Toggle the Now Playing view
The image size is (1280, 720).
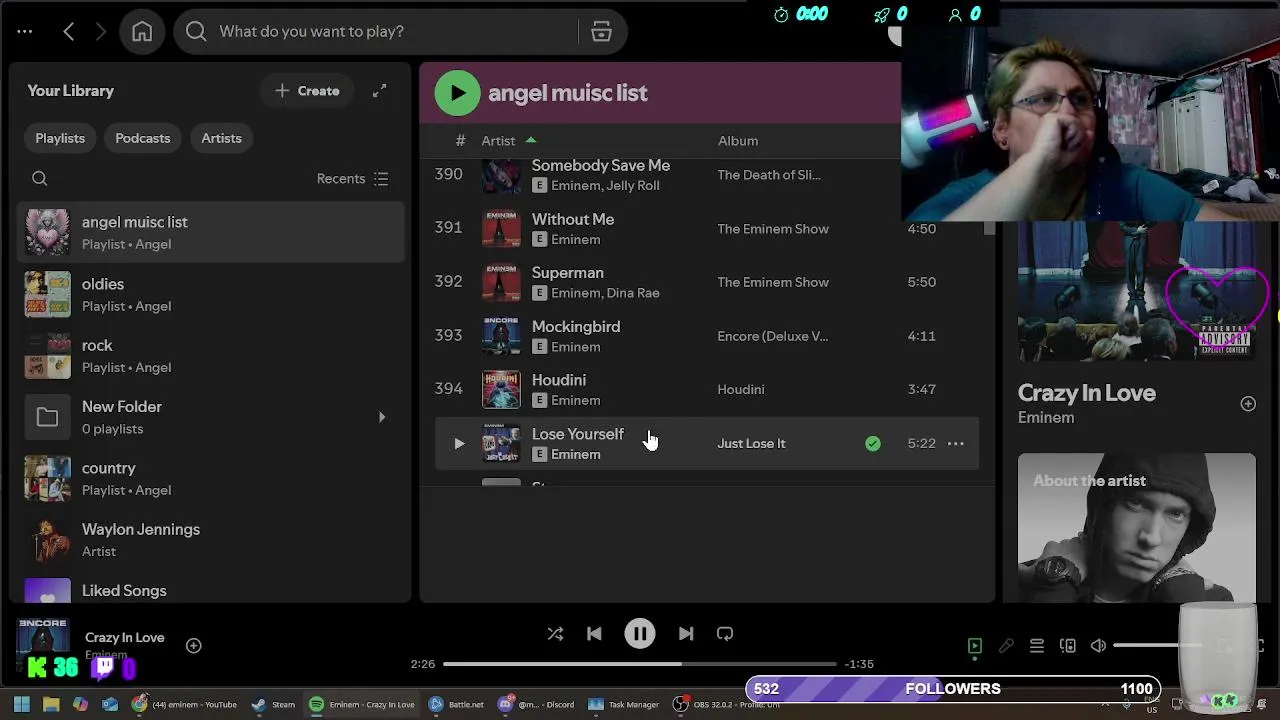[x=975, y=646]
